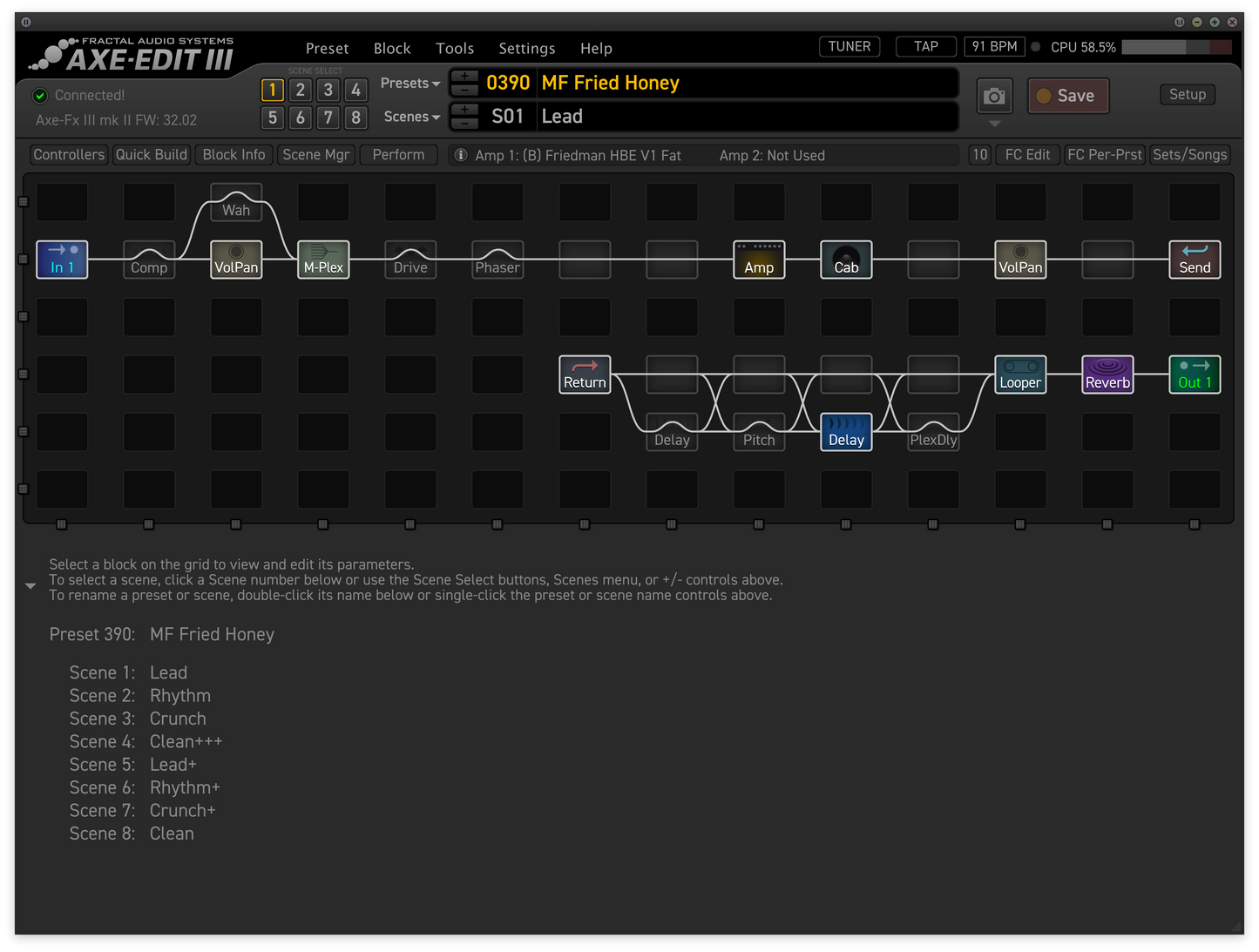Image resolution: width=1259 pixels, height=952 pixels.
Task: Select the PlexDly block
Action: pos(933,432)
